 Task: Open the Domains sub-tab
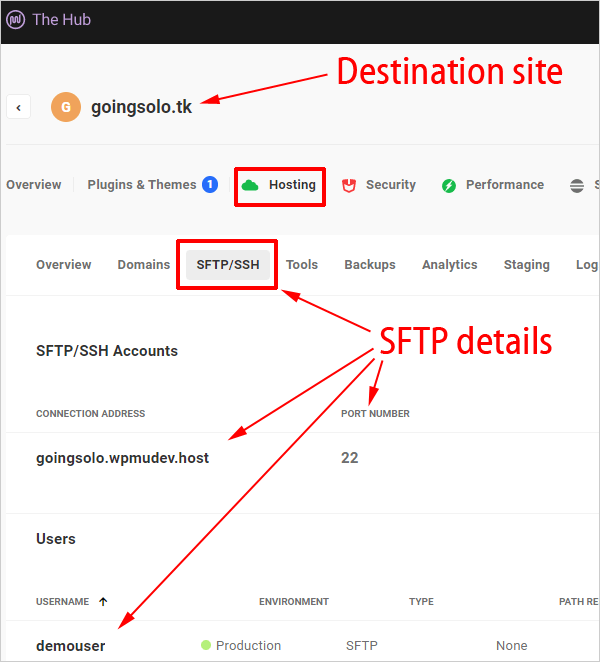click(144, 264)
